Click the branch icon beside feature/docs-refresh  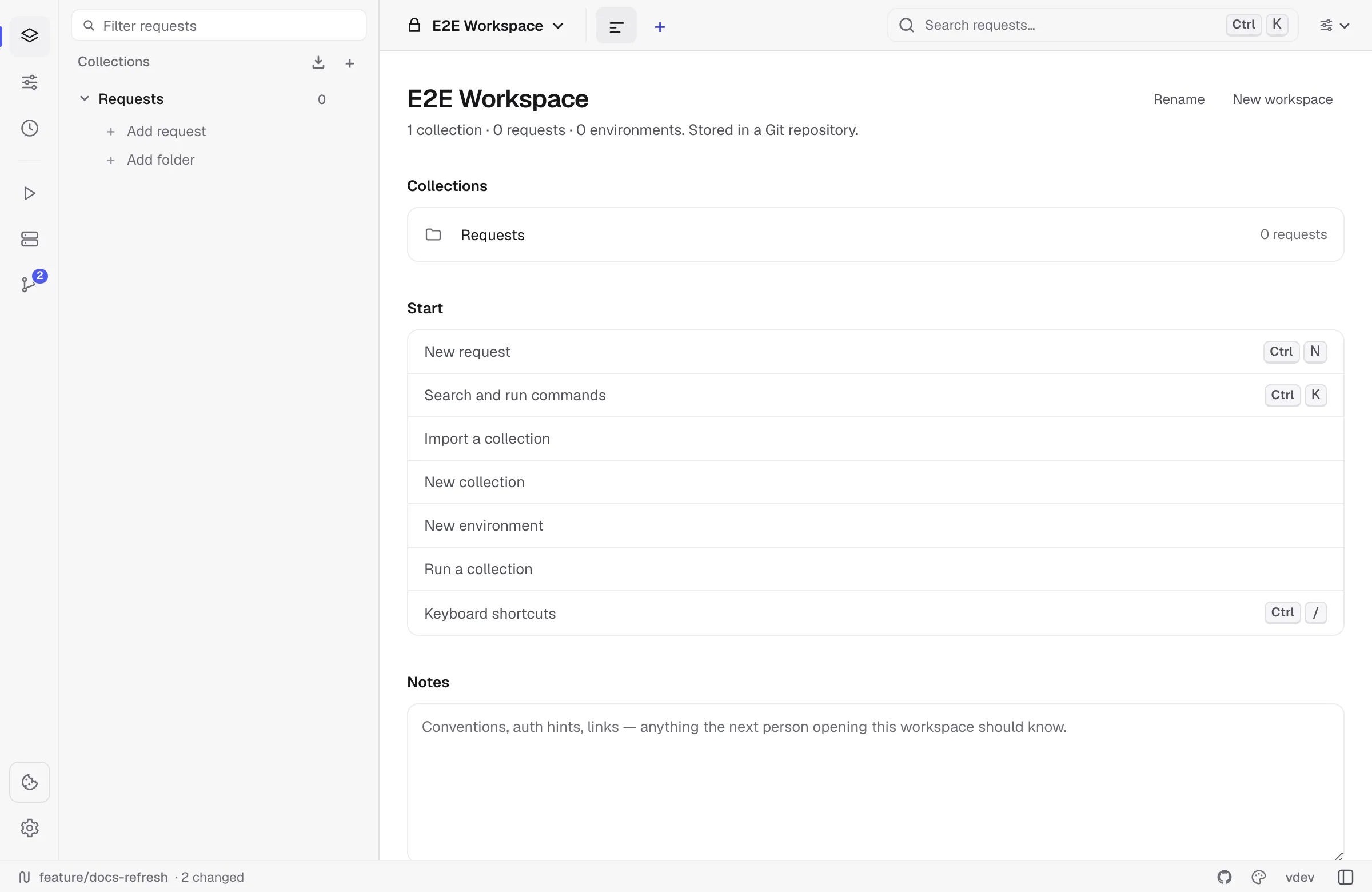[24, 877]
